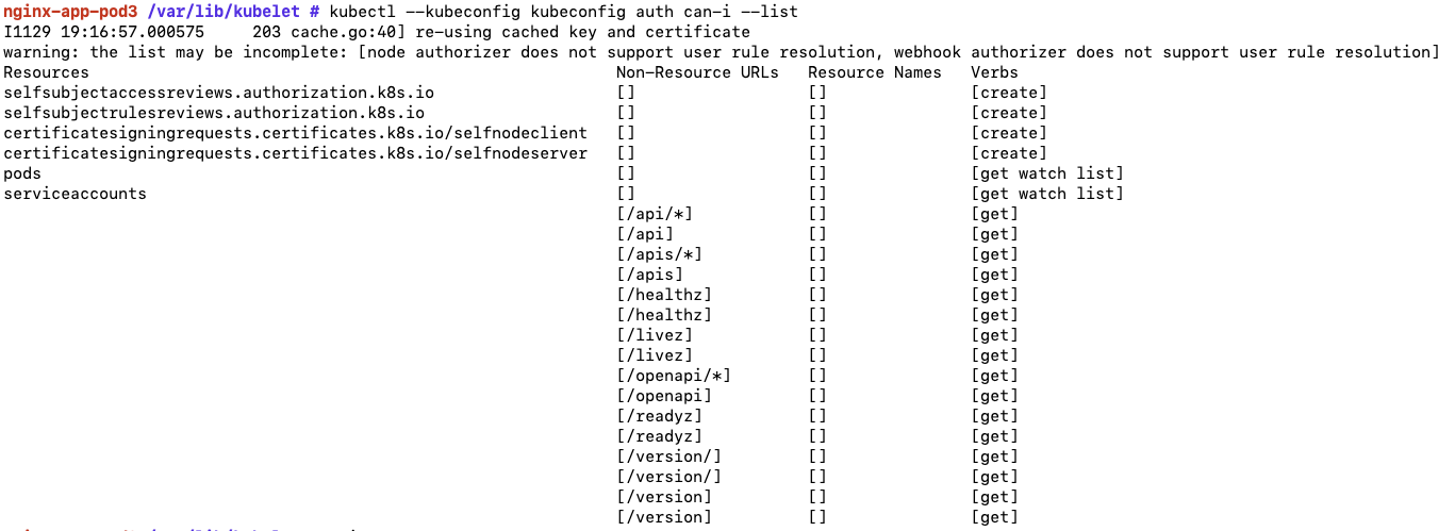Click the Resource Names column header
Image resolution: width=1456 pixels, height=532 pixels.
point(874,72)
